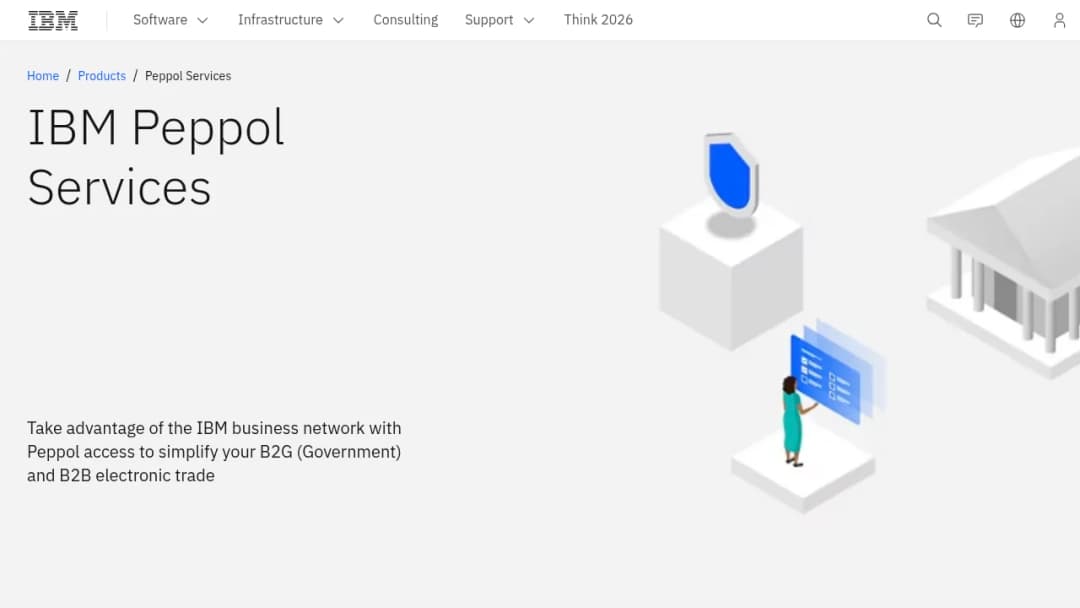Screen dimensions: 1080x608
Task: Open the chat with us icon
Action: point(975,20)
